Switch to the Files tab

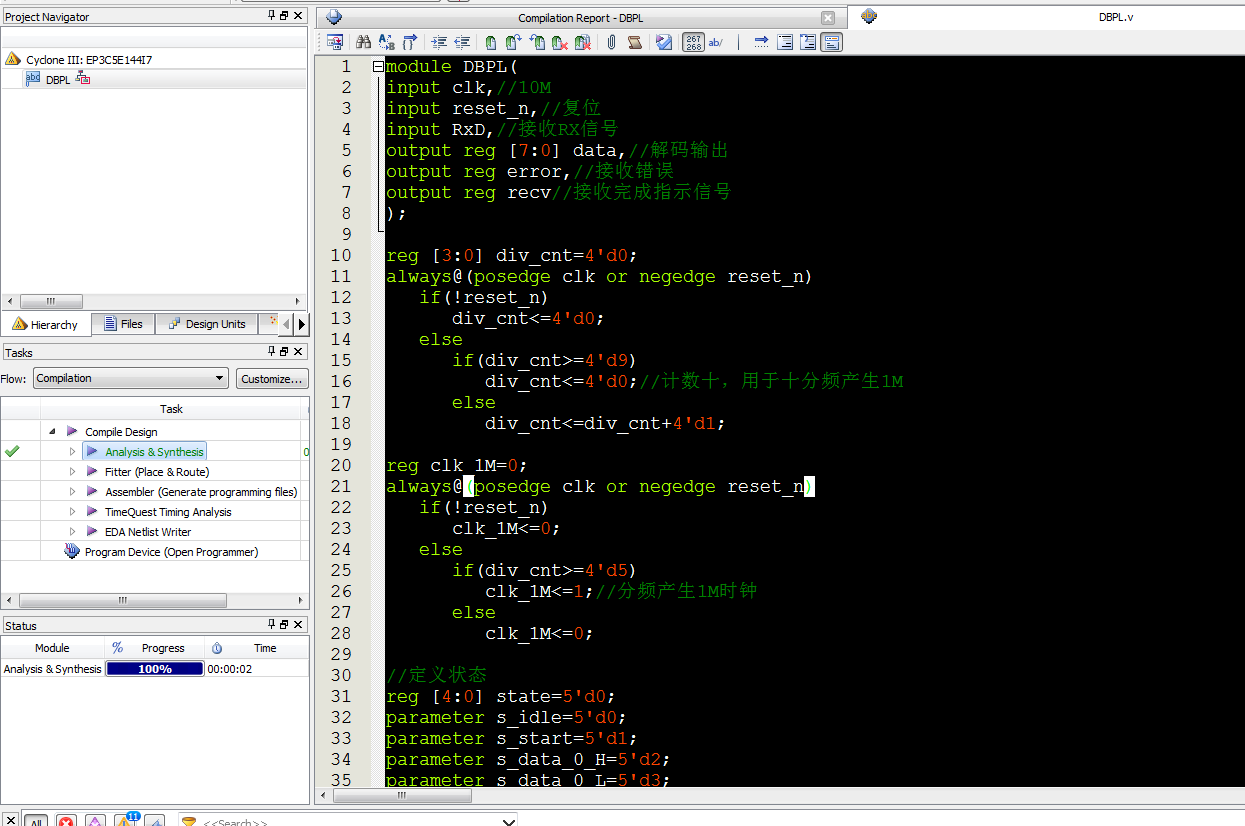(122, 324)
